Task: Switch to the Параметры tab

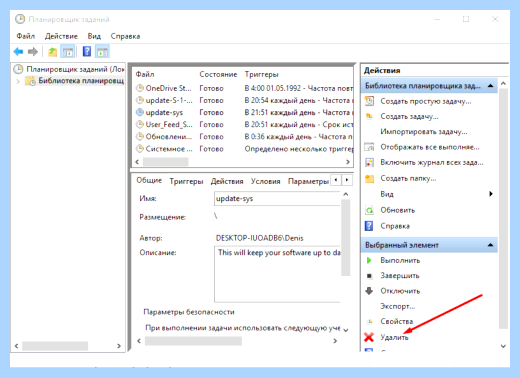Action: pyautogui.click(x=308, y=181)
